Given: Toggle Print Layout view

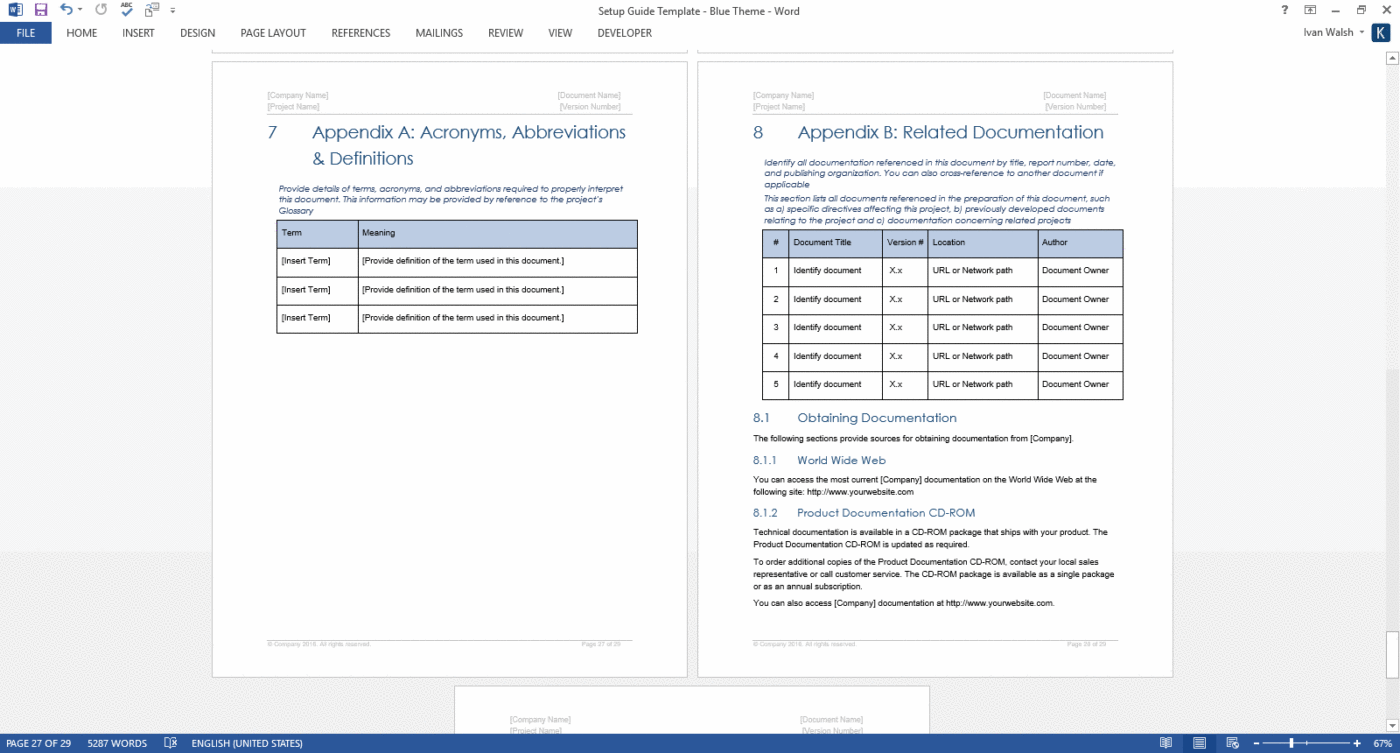Looking at the screenshot, I should coord(1199,744).
